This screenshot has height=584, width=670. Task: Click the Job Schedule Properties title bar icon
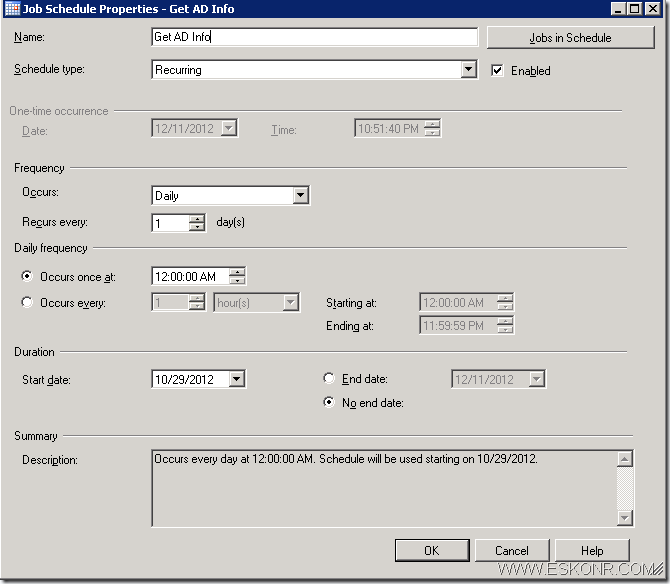[x=12, y=9]
